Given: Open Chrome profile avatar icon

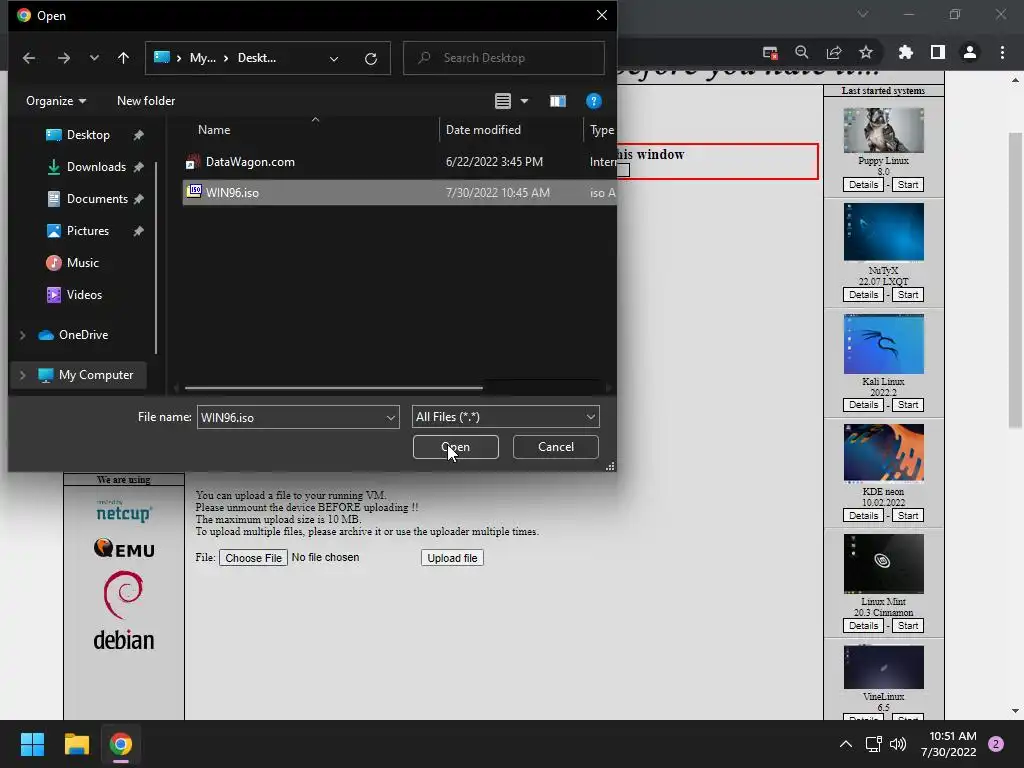Looking at the screenshot, I should click(970, 53).
